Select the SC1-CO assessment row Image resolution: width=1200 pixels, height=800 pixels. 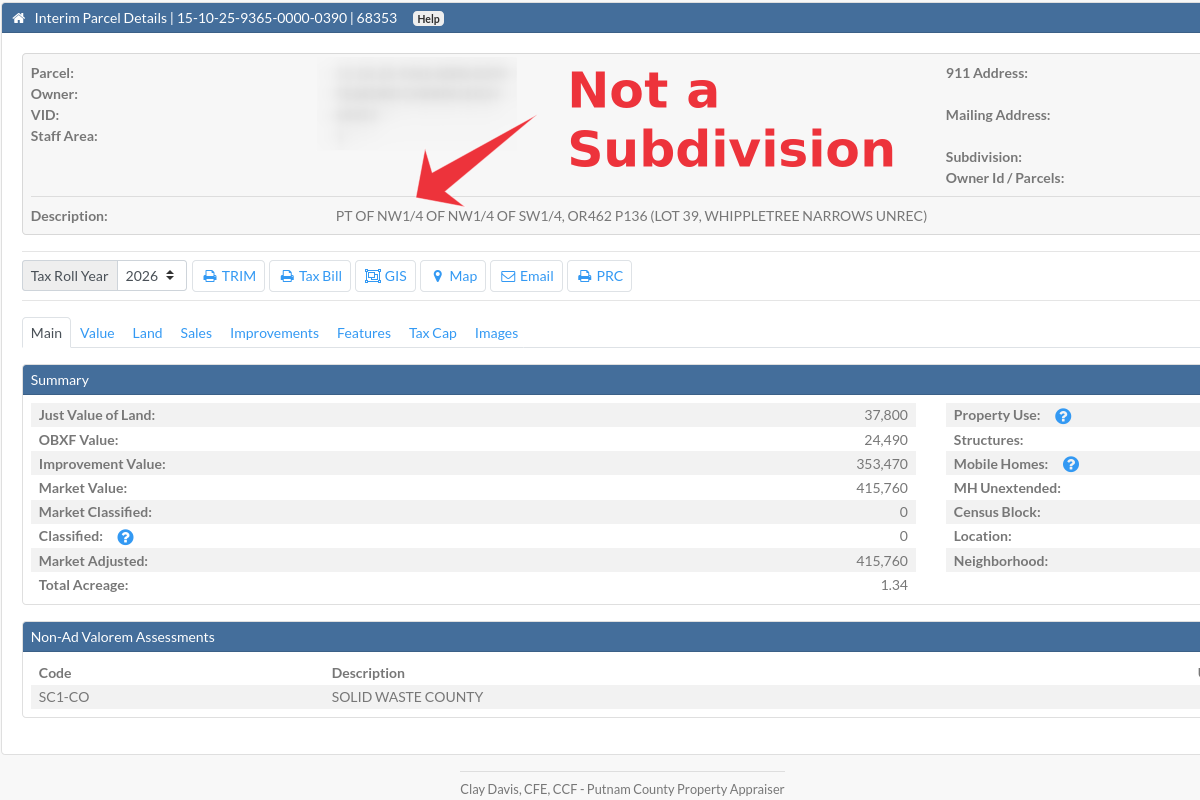[300, 697]
